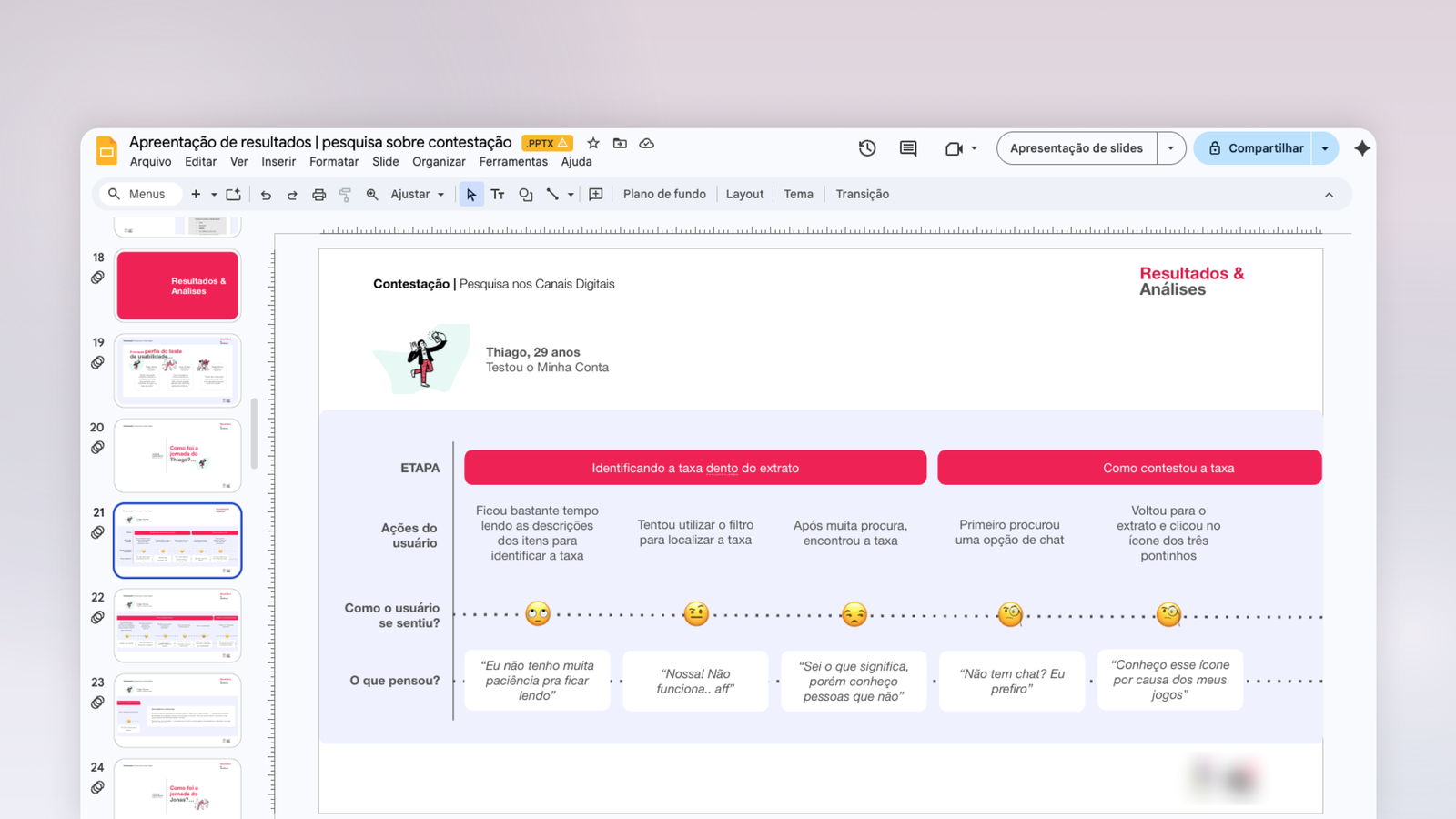
Task: Select the Paint format tool
Action: click(x=345, y=194)
